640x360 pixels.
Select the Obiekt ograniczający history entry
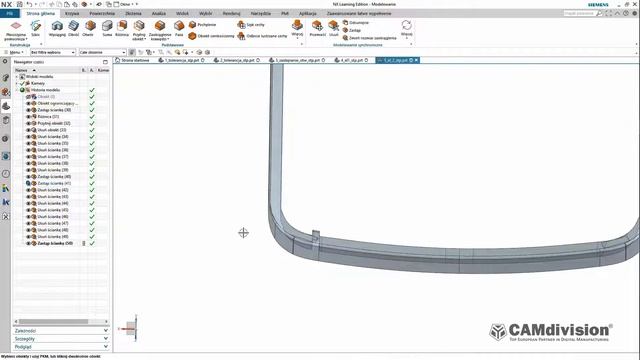[57, 103]
